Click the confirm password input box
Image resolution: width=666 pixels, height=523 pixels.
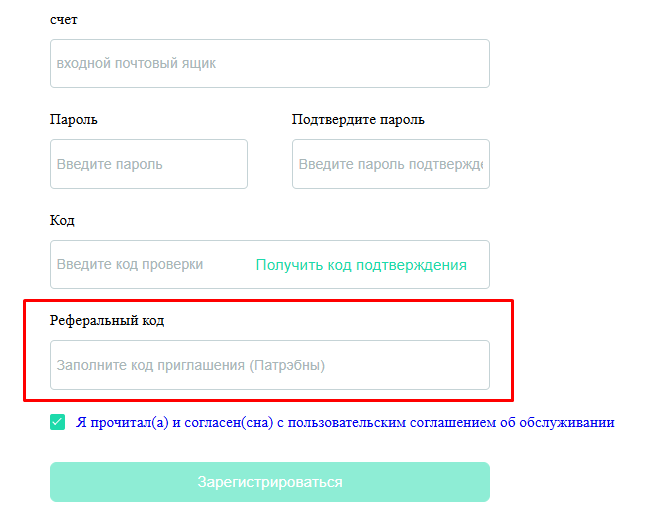click(390, 164)
